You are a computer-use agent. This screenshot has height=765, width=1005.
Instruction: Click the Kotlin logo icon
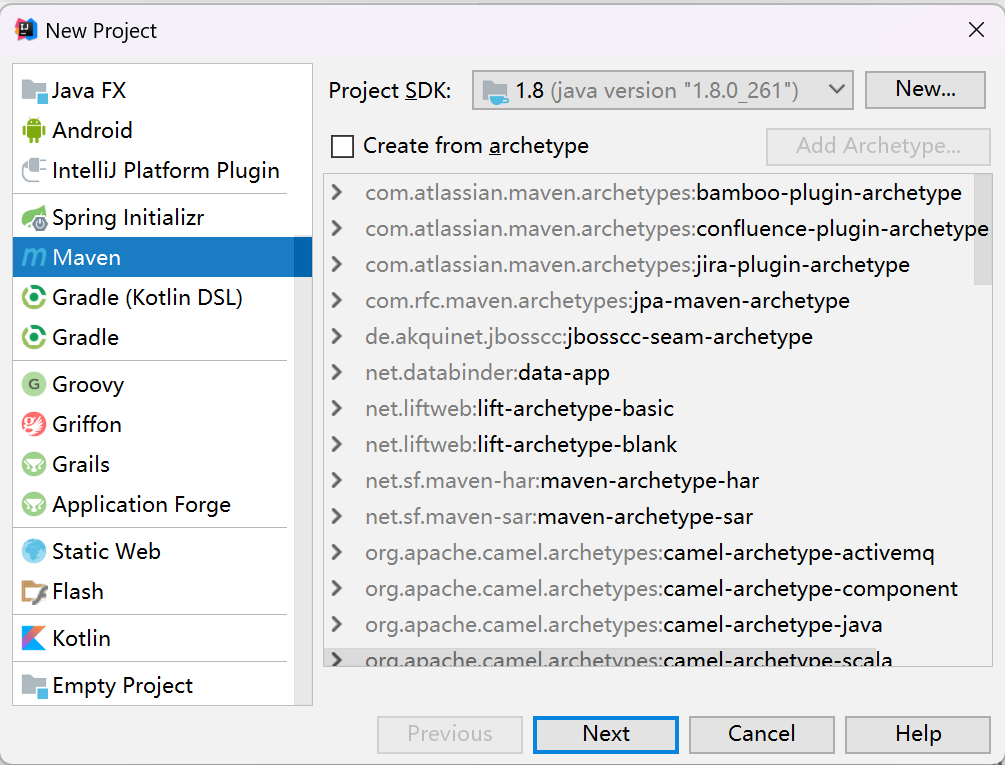pos(34,638)
